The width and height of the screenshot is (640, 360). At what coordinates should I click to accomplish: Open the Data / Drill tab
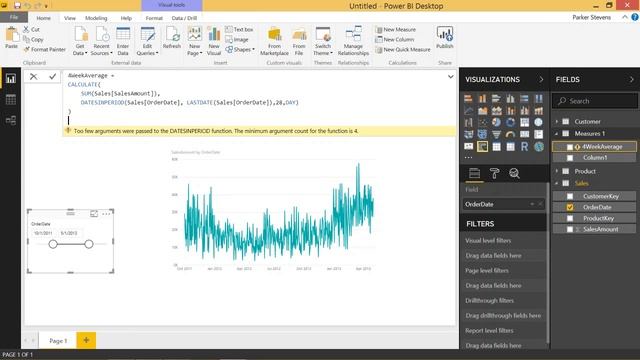184,18
